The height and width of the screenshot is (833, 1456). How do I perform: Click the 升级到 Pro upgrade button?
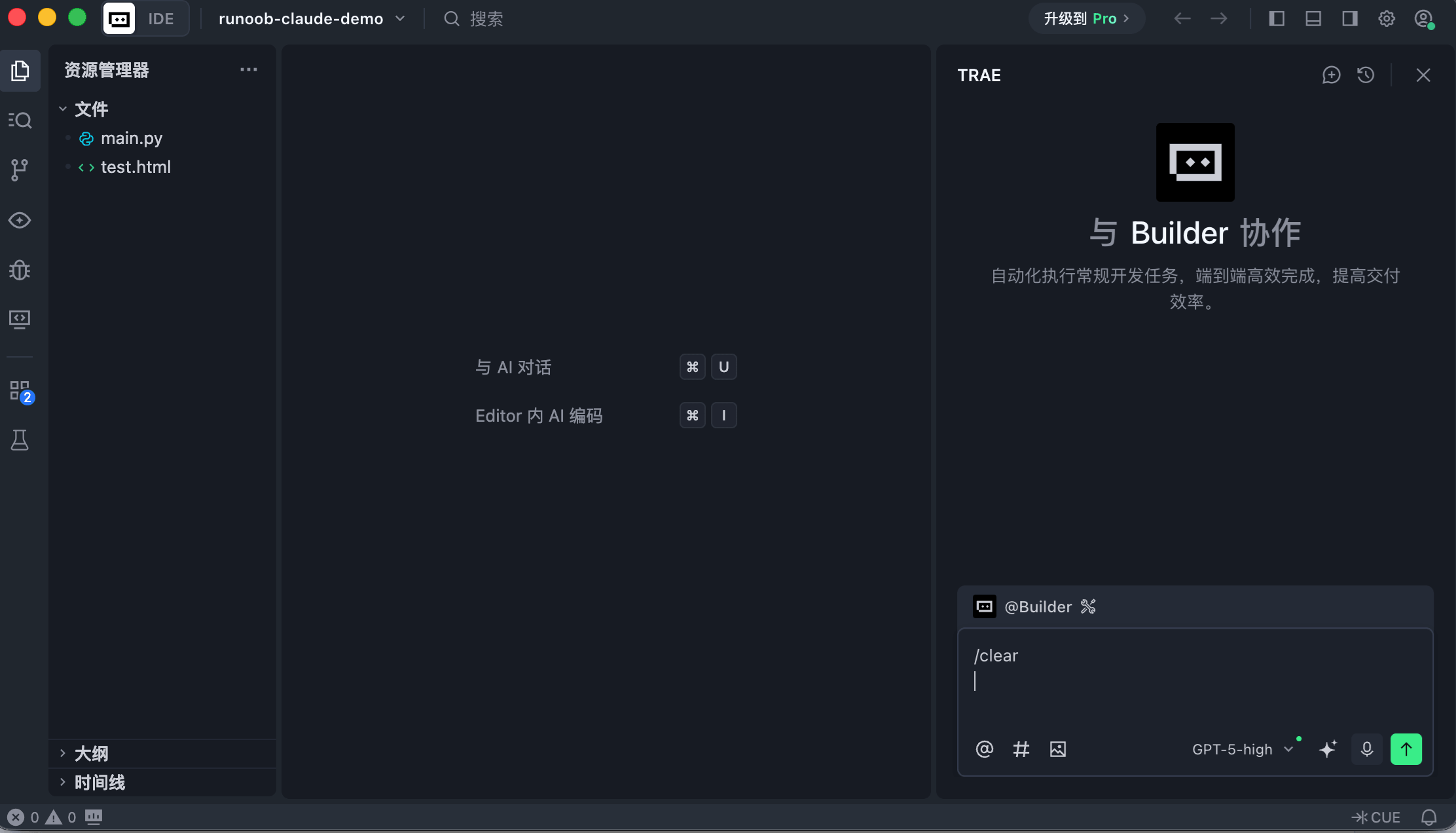point(1086,19)
